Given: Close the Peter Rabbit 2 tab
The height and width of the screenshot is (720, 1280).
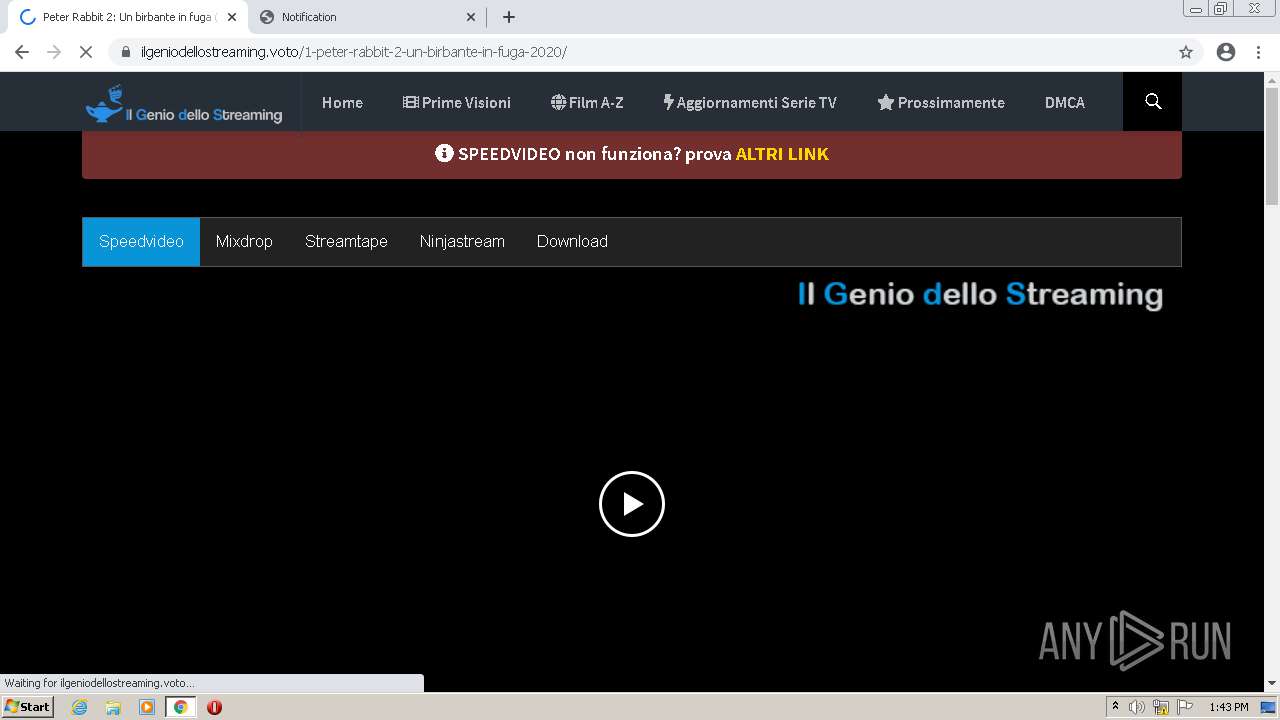Looking at the screenshot, I should point(232,17).
